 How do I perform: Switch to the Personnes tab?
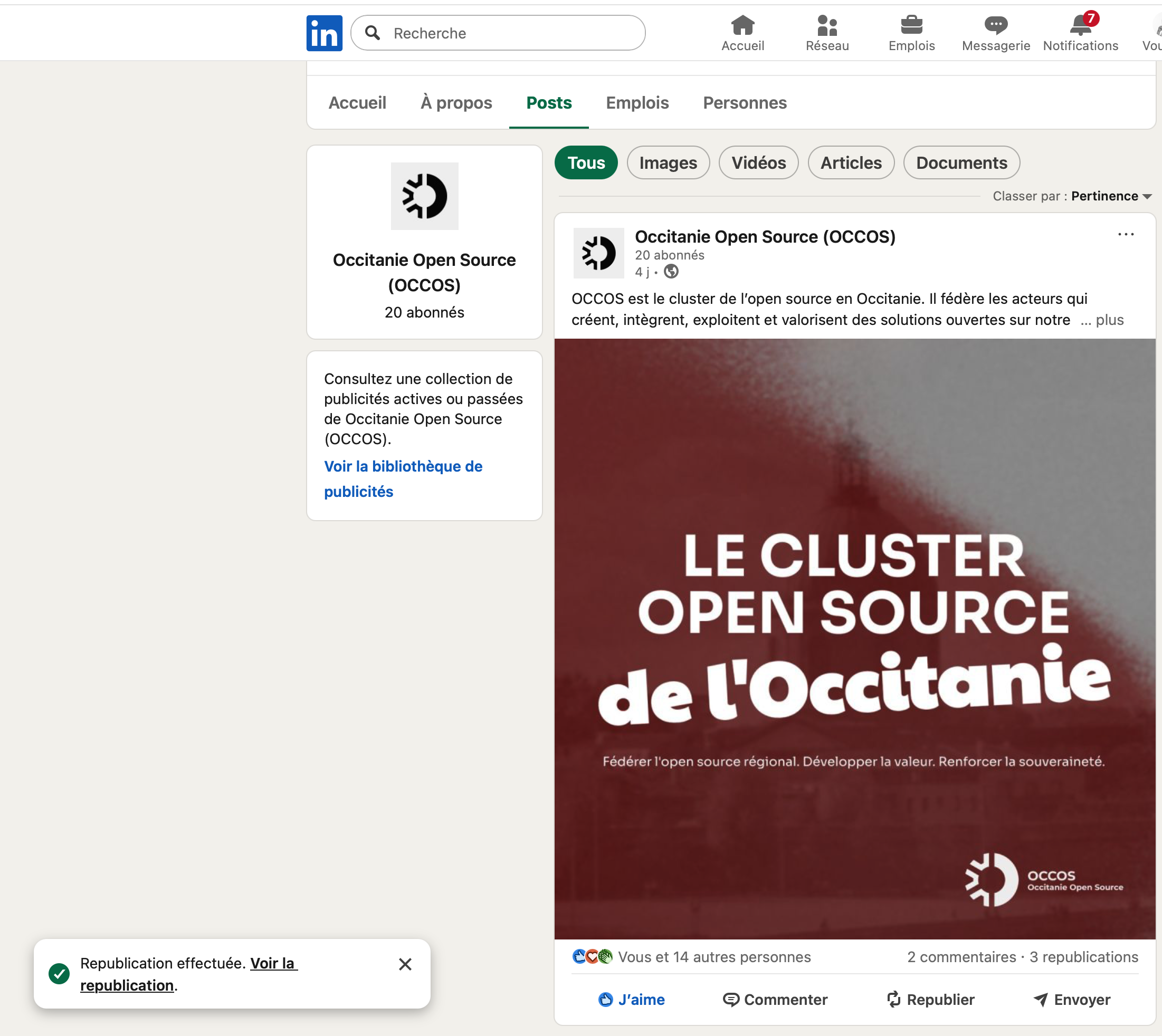pyautogui.click(x=745, y=103)
